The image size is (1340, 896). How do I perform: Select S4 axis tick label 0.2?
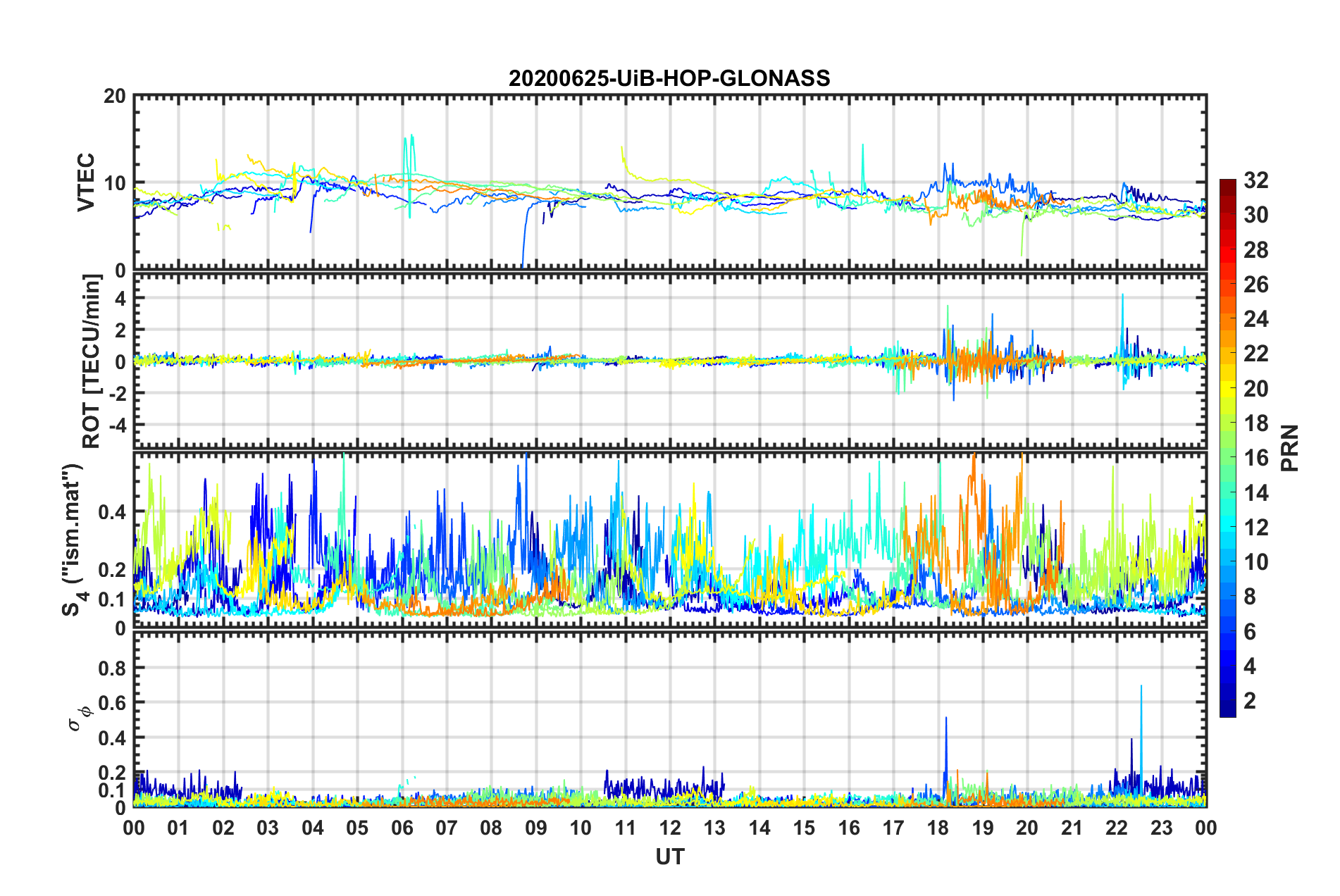pos(113,570)
